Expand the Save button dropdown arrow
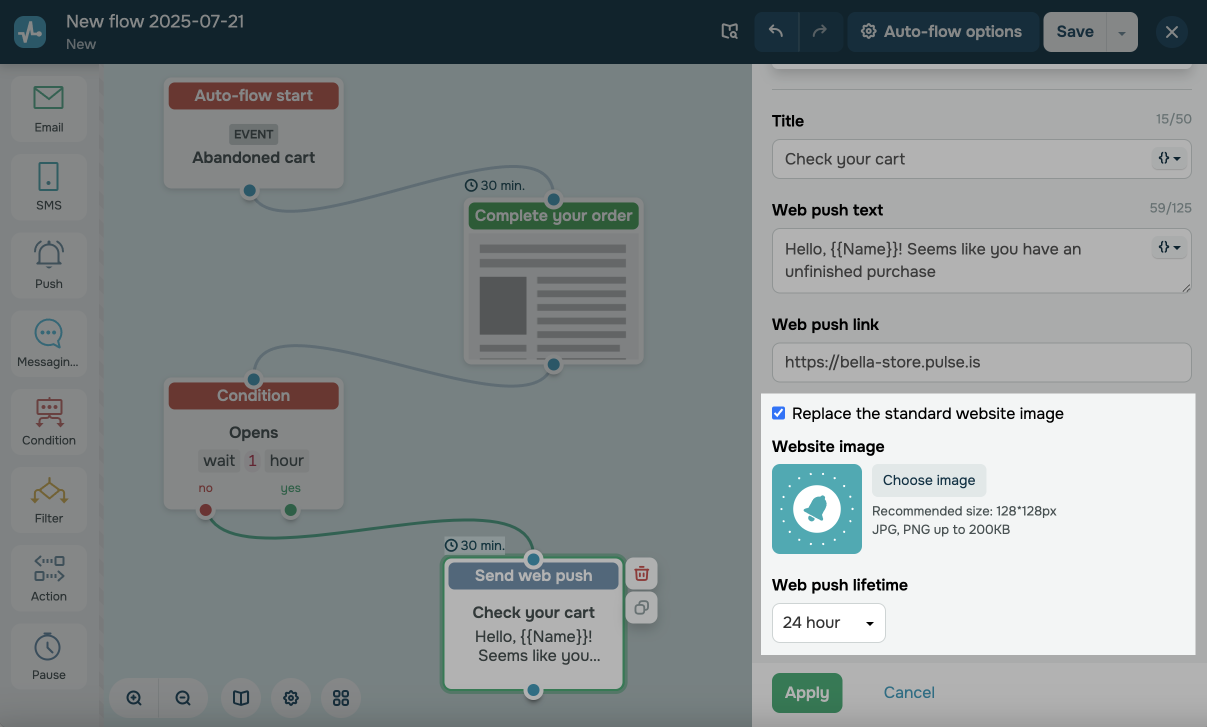This screenshot has width=1207, height=727. (x=1122, y=33)
